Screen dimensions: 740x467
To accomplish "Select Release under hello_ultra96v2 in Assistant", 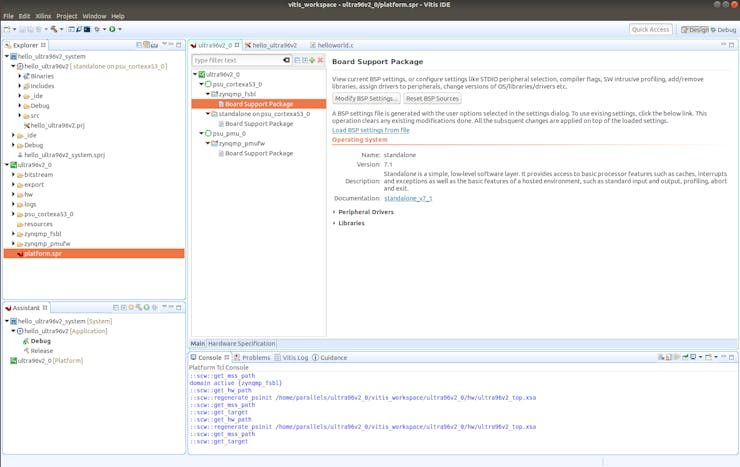I will click(x=41, y=351).
